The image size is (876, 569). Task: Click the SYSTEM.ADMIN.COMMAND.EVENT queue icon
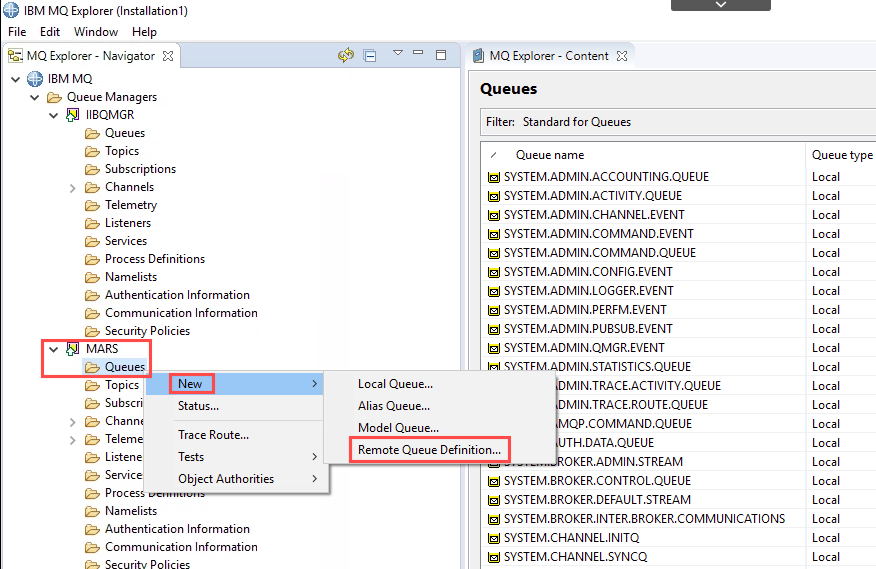(493, 235)
